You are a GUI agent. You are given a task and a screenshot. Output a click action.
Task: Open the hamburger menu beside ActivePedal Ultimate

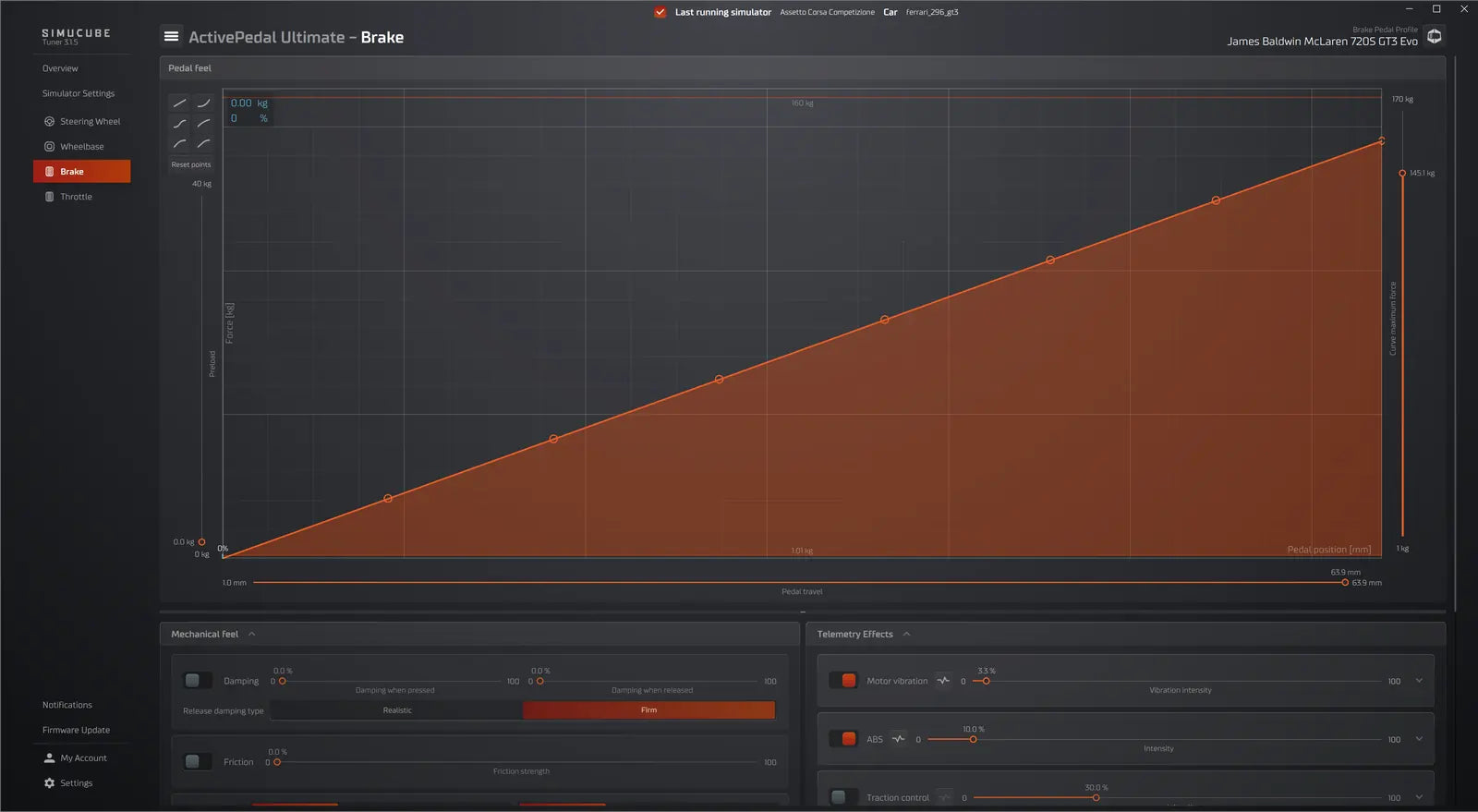[171, 37]
